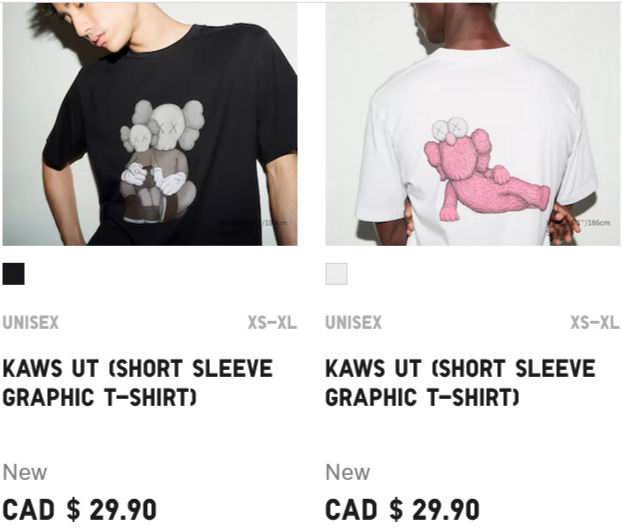Click the UNISEX label under the black shirt

click(x=31, y=322)
